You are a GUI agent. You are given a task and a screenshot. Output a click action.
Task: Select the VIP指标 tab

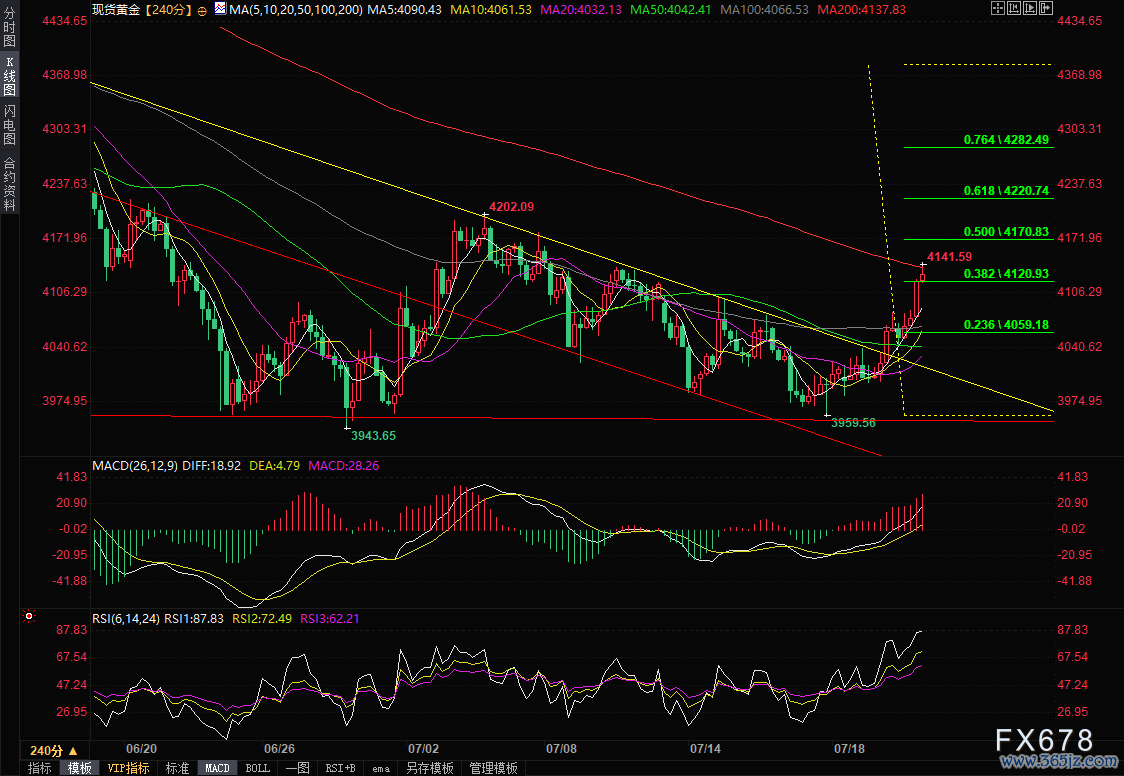[x=128, y=768]
